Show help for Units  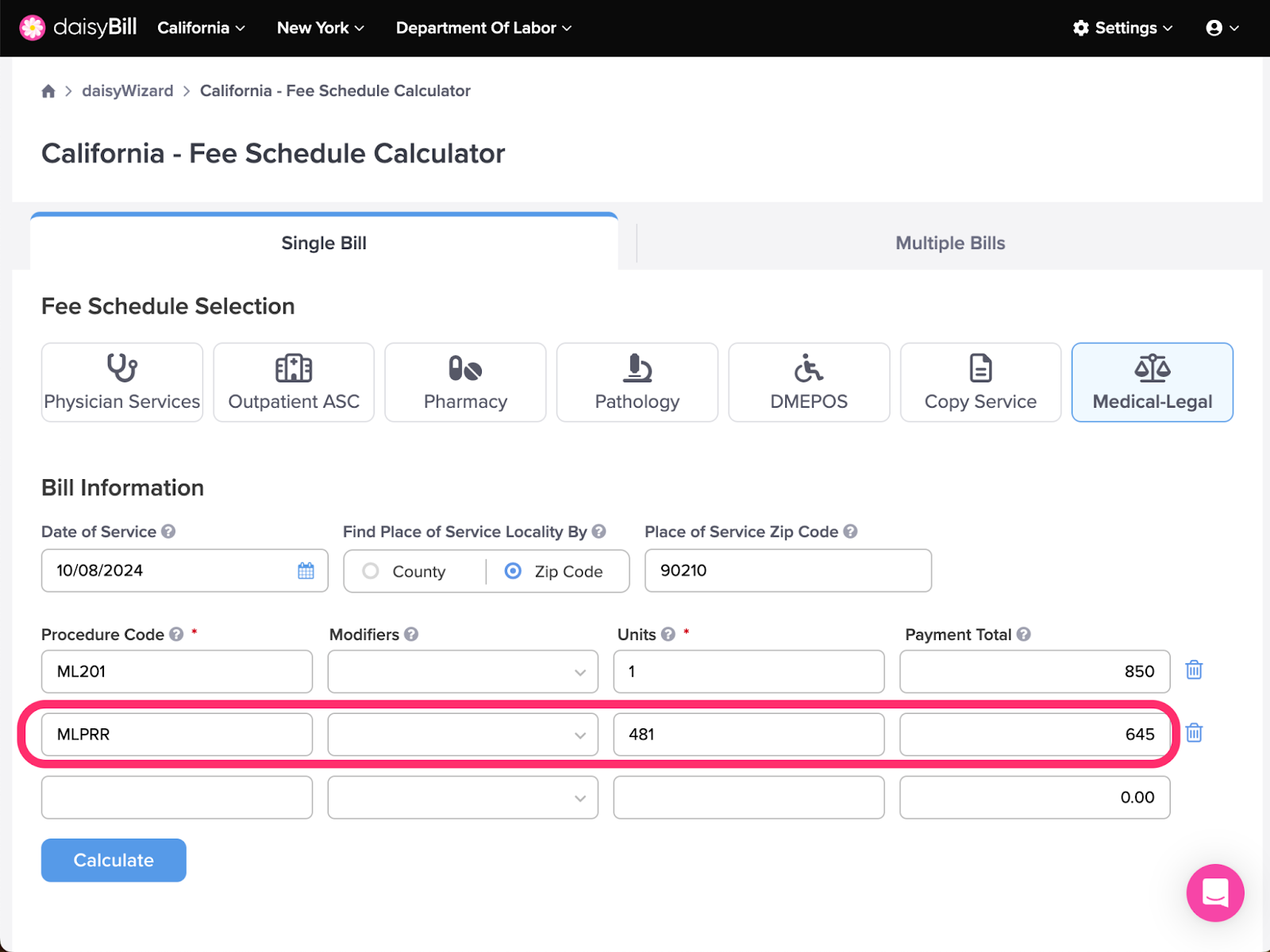(668, 635)
